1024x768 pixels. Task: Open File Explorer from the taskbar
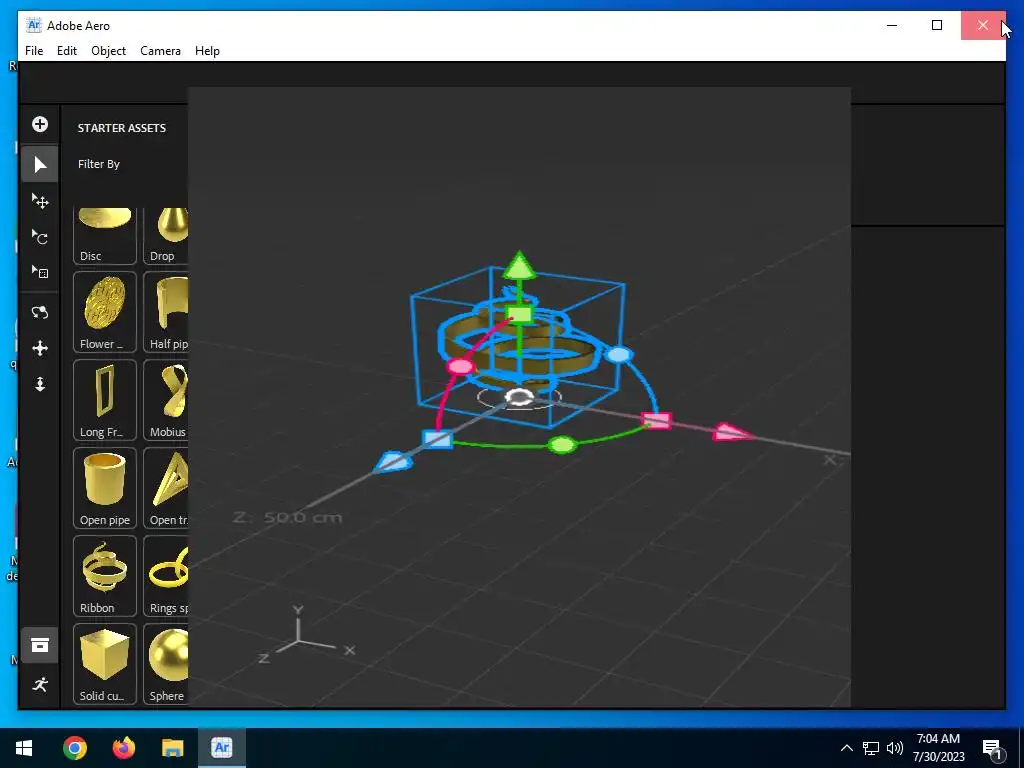point(172,748)
